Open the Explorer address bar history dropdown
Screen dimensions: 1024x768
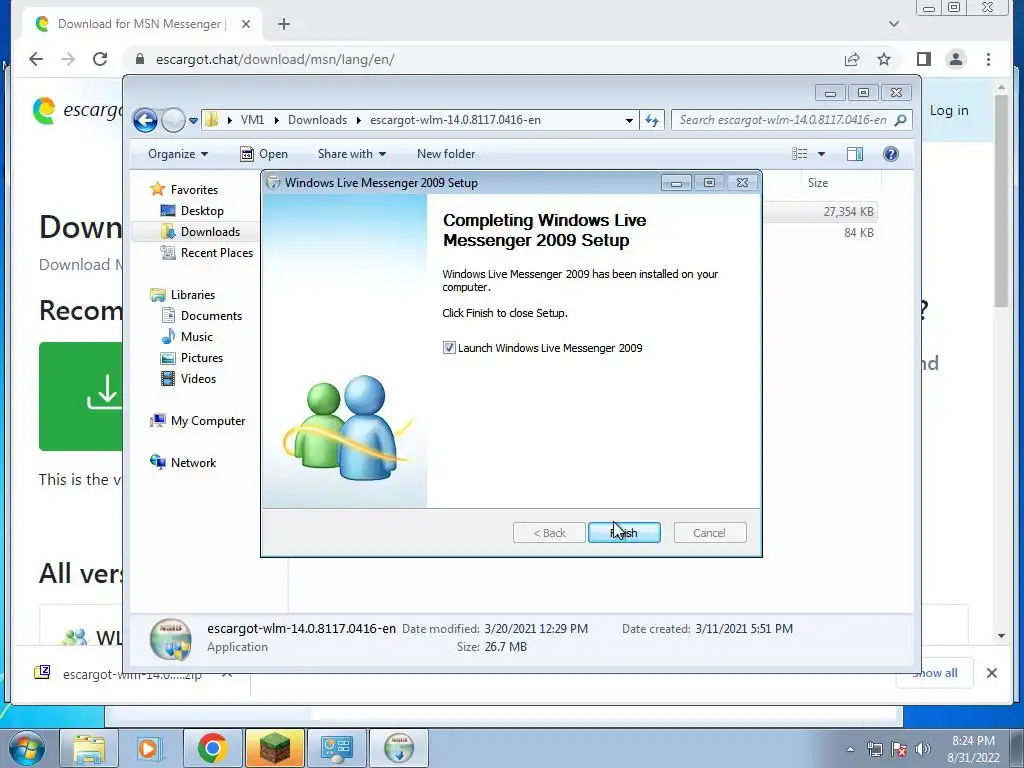[x=628, y=120]
